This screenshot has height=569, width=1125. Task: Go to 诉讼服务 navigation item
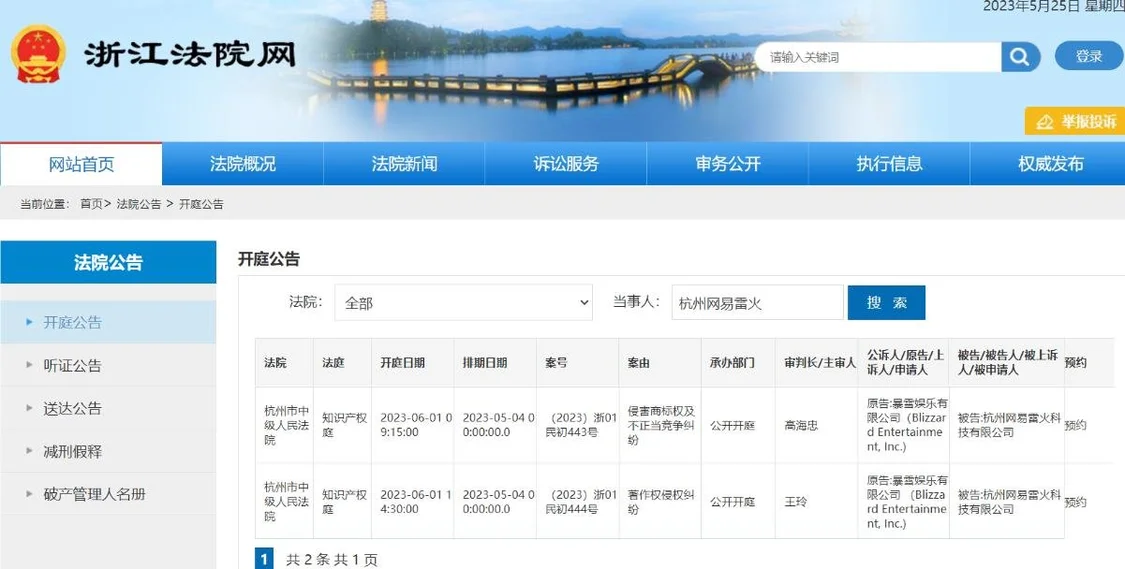click(566, 164)
